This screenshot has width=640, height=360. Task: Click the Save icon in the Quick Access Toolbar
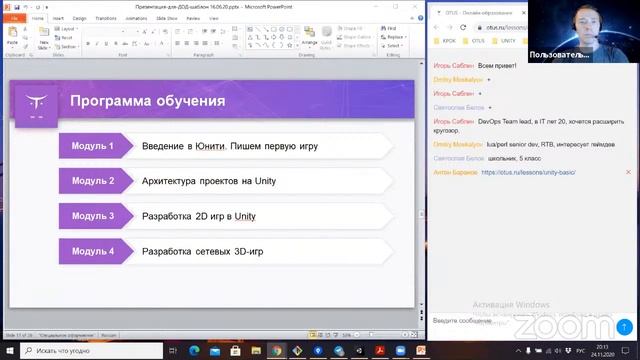17,7
